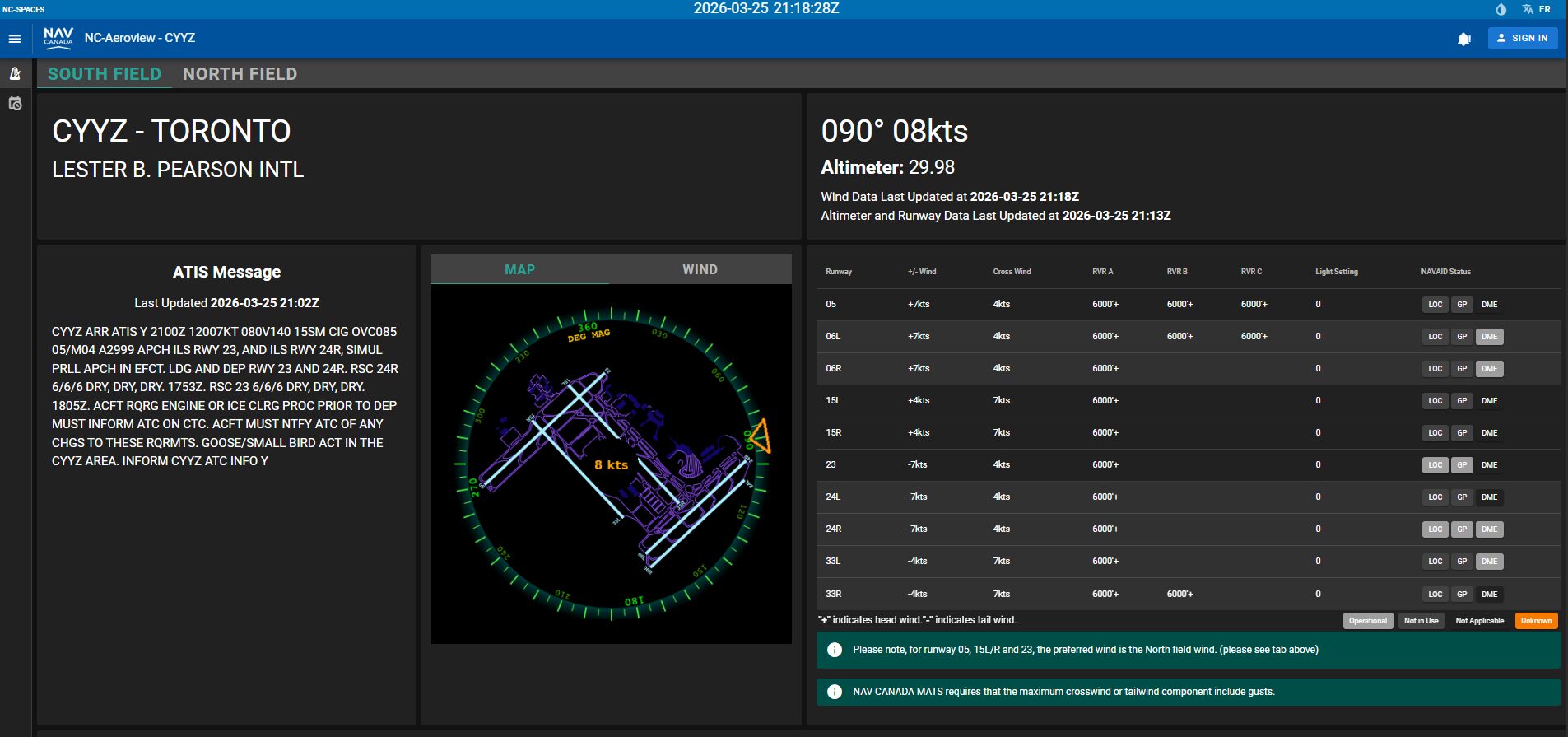Click the LOC status chip for runway 05

[1435, 305]
